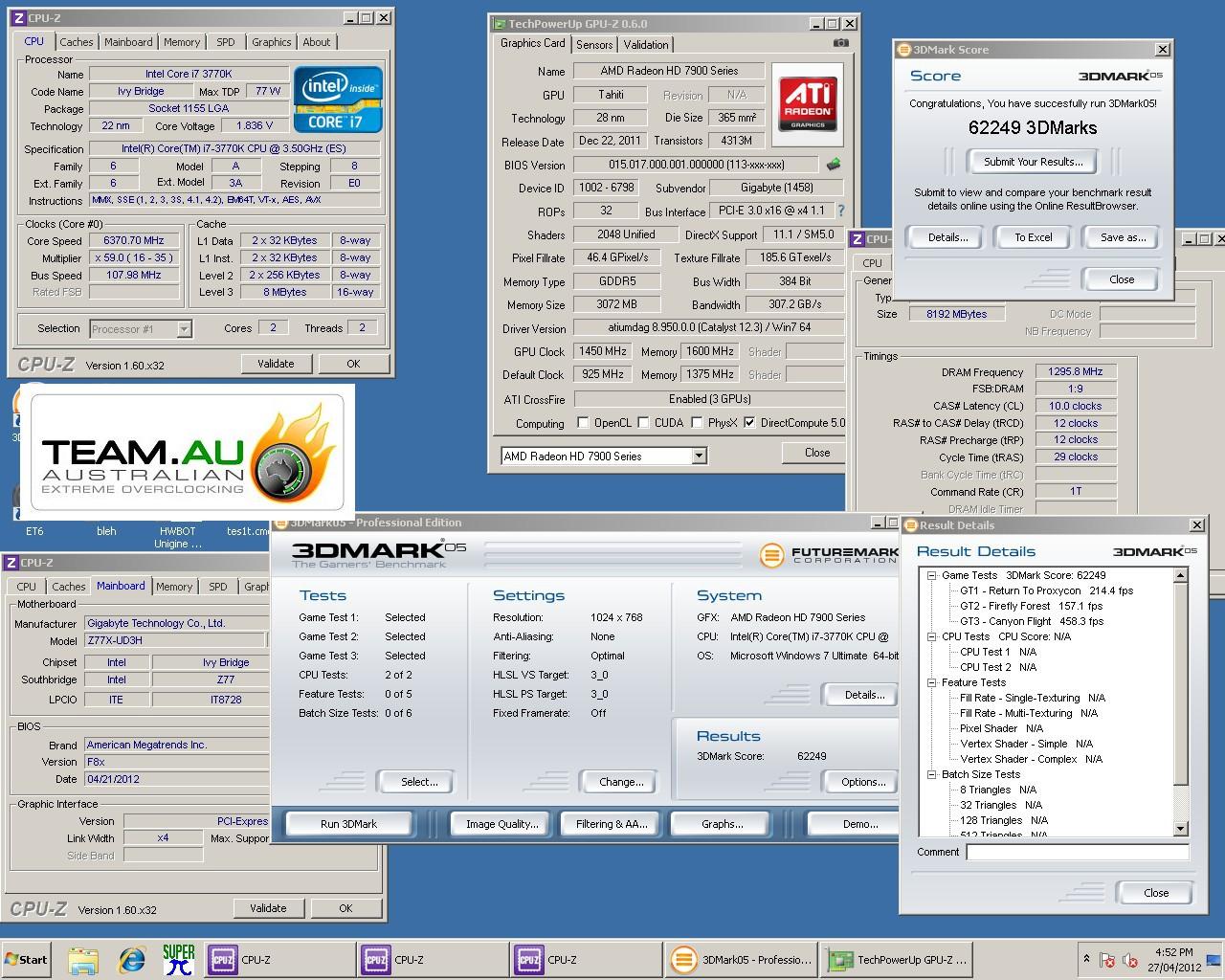Toggle the DirectCompute 5.0 checkbox
1225x980 pixels.
(x=749, y=422)
